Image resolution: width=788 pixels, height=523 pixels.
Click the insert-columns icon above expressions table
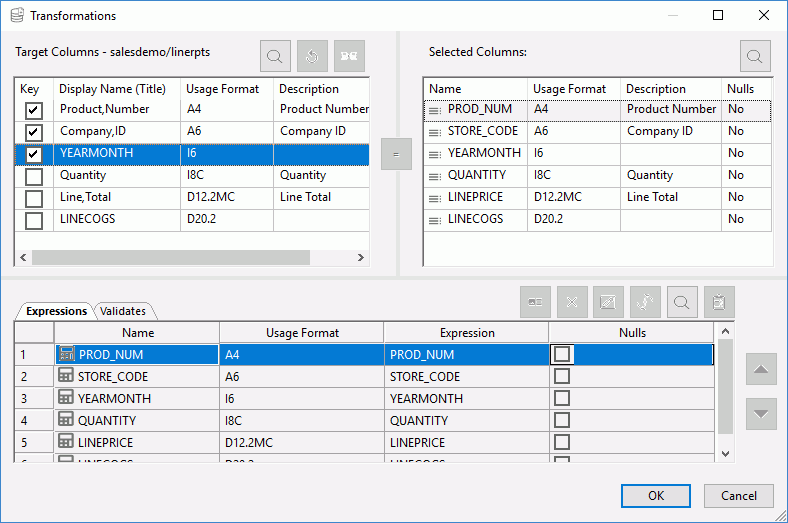[x=535, y=302]
